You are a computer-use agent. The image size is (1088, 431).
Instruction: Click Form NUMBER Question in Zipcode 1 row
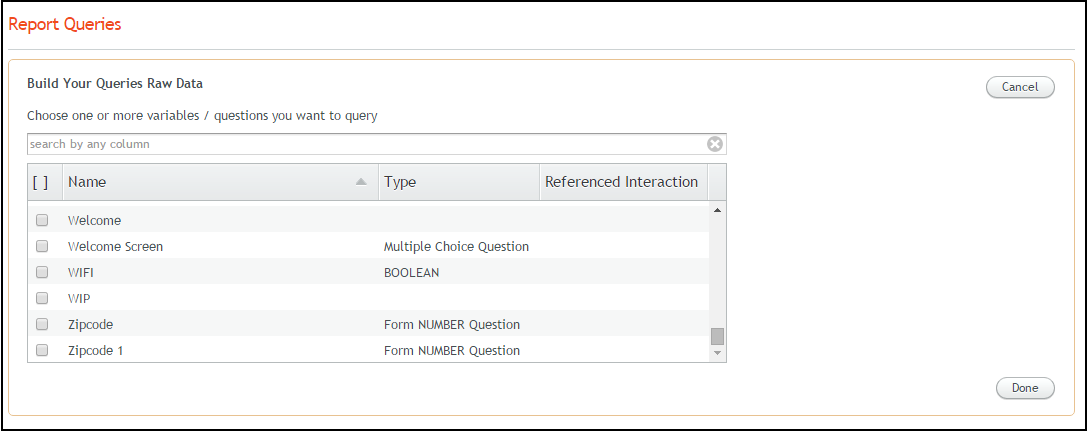pos(452,350)
